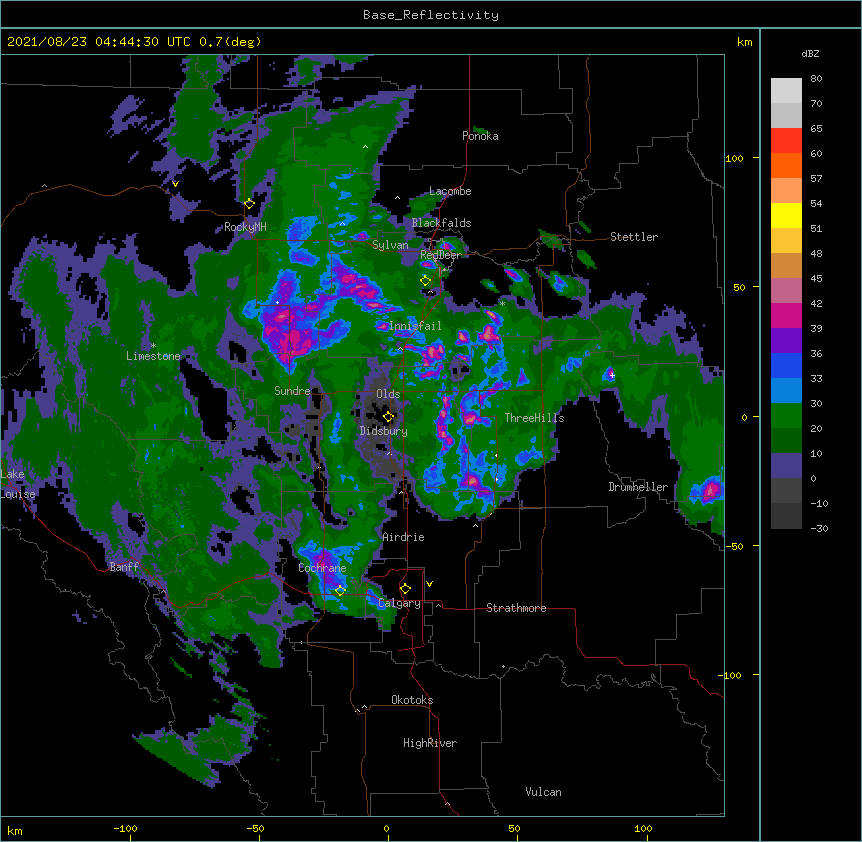Click the yellow diamond marker above Calgary
This screenshot has width=862, height=842.
(405, 589)
